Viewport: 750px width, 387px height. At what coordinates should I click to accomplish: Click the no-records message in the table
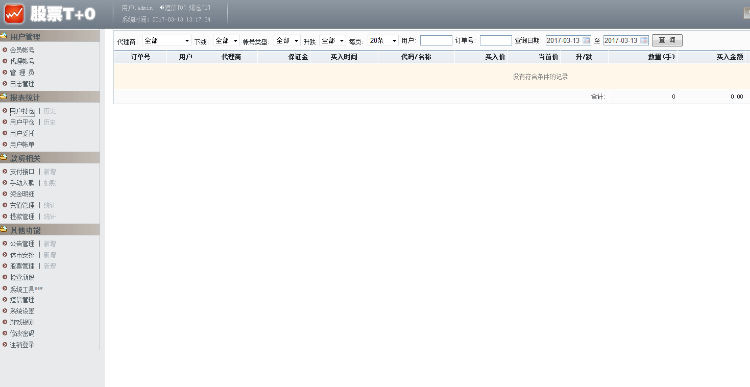pos(540,77)
